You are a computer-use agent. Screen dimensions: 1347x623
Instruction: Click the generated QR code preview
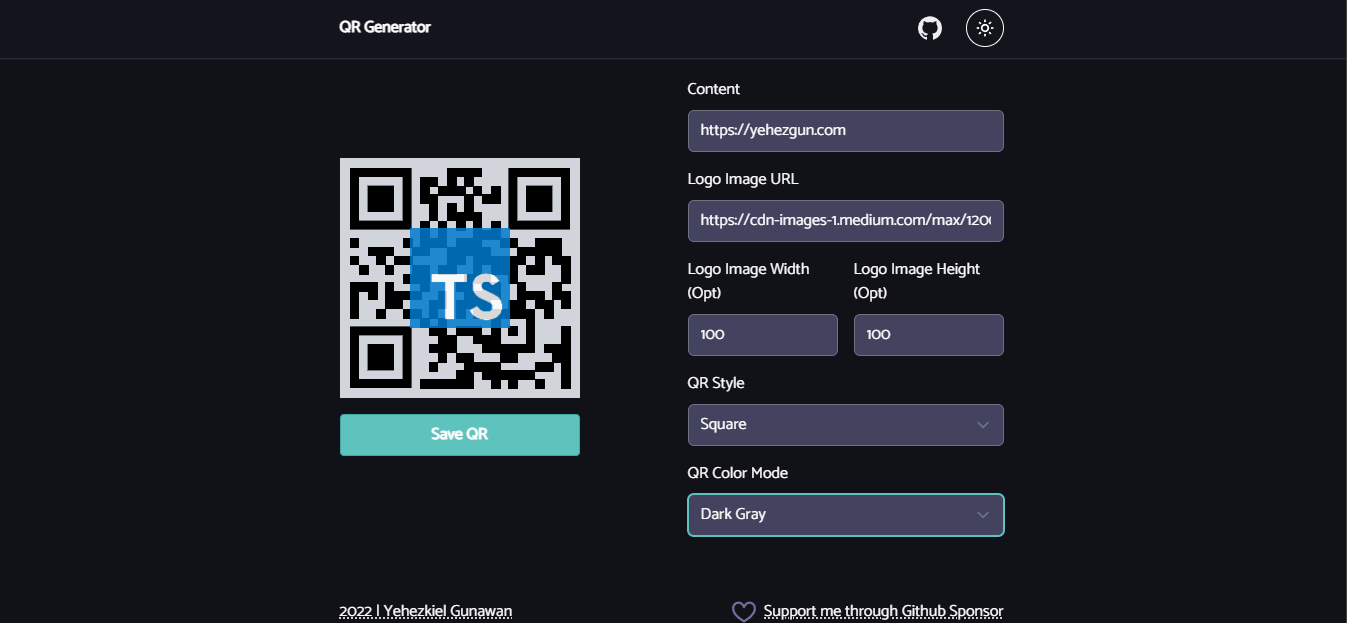click(460, 278)
